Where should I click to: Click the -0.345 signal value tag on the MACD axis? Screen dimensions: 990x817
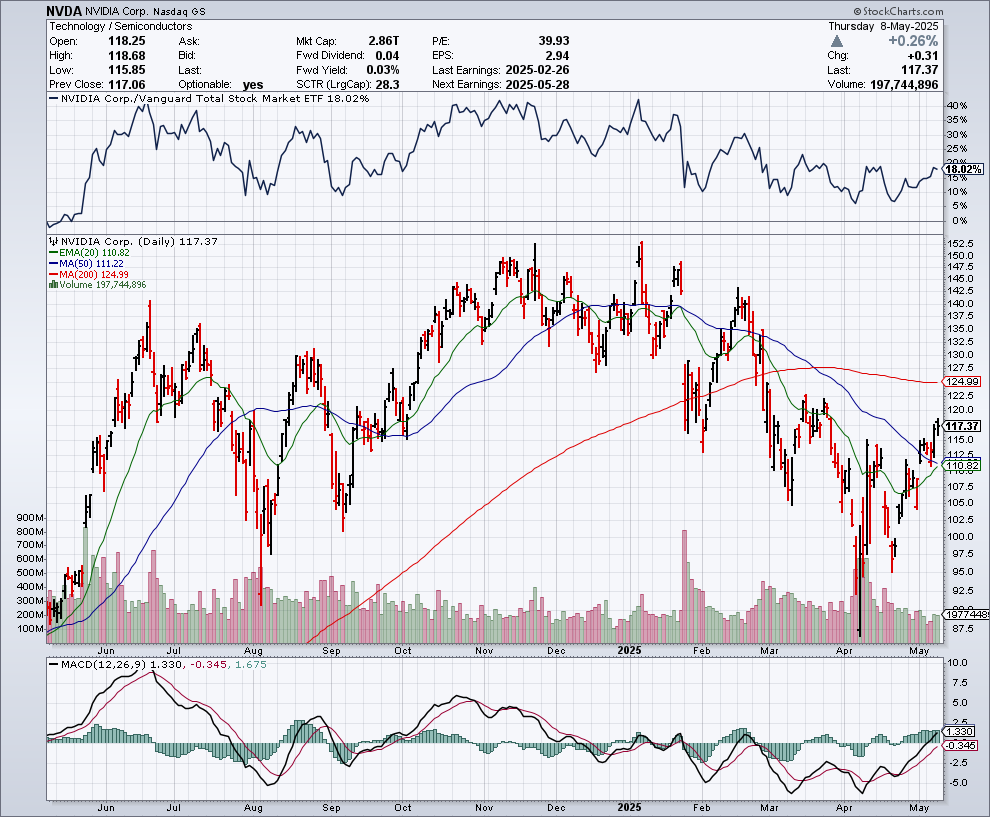(962, 745)
